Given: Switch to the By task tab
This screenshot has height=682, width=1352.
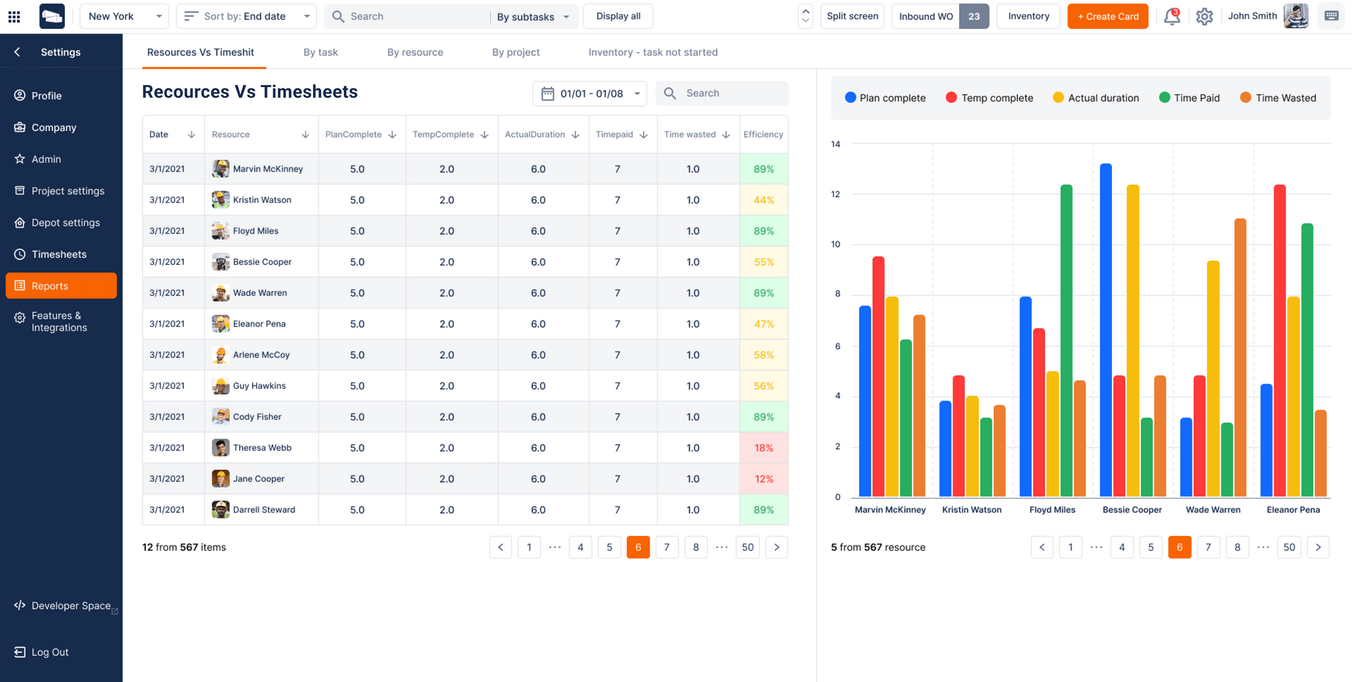Looking at the screenshot, I should pos(321,52).
